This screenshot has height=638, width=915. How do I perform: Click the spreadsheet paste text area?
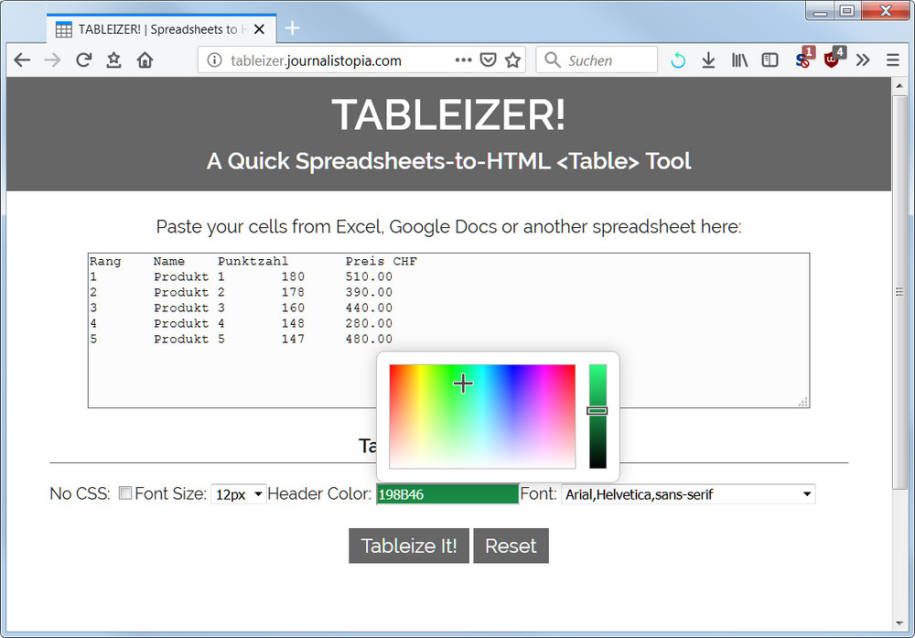449,330
